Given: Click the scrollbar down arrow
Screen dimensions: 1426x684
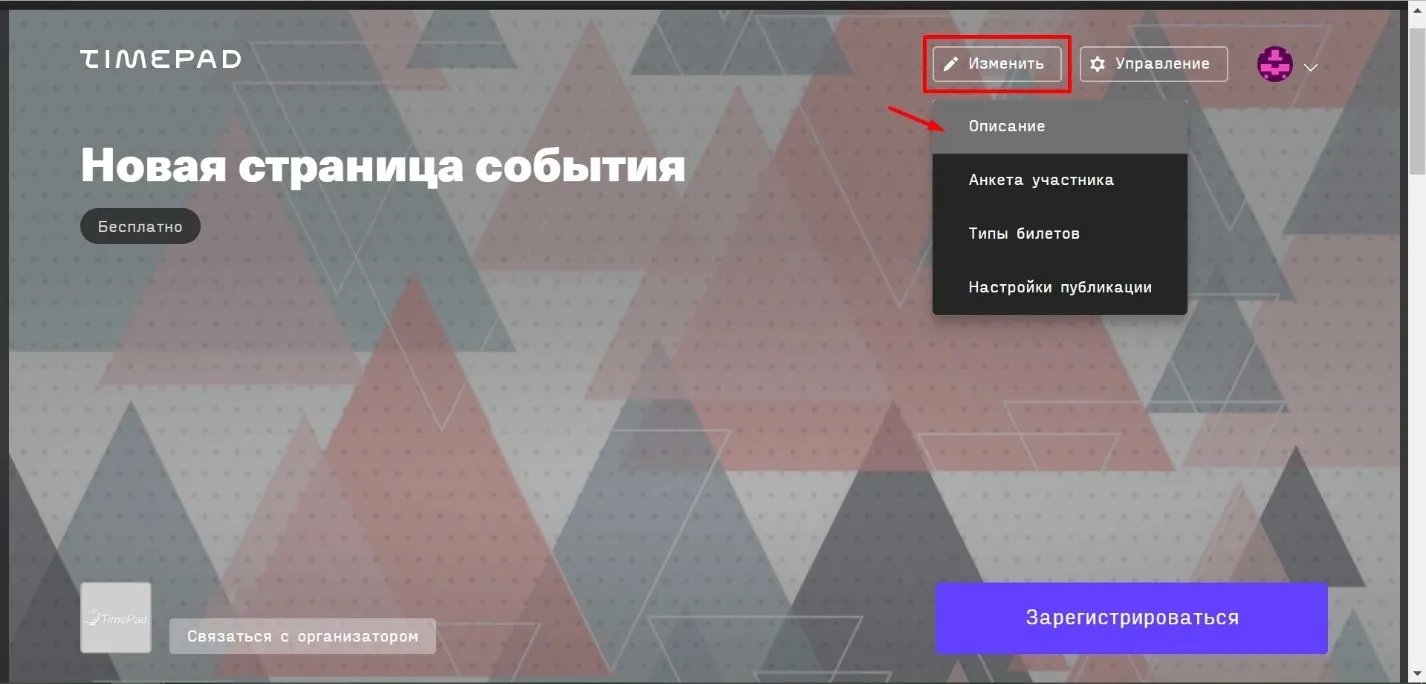Looking at the screenshot, I should coord(1417,675).
